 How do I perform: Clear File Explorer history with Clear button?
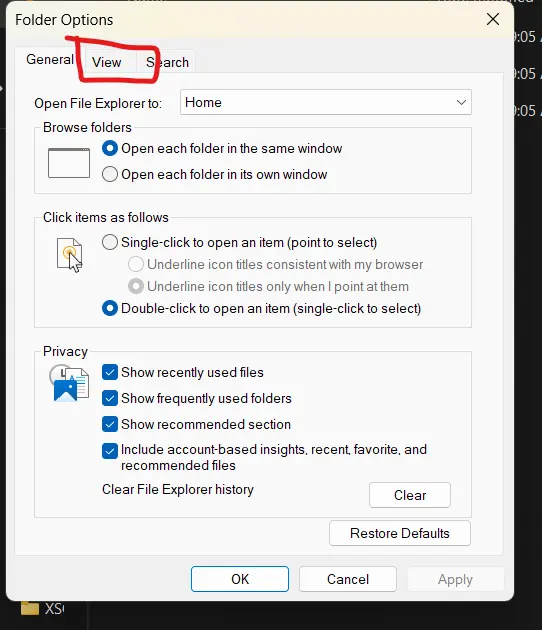410,495
